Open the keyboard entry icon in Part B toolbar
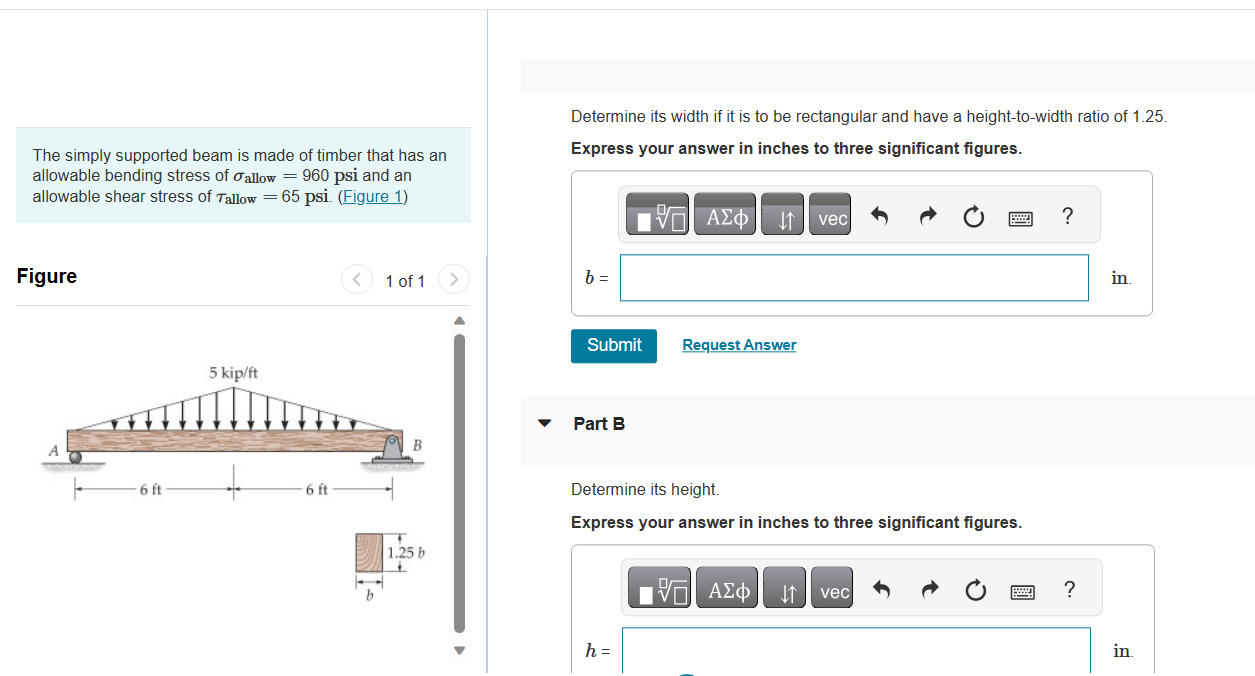1255x676 pixels. pyautogui.click(x=1022, y=590)
